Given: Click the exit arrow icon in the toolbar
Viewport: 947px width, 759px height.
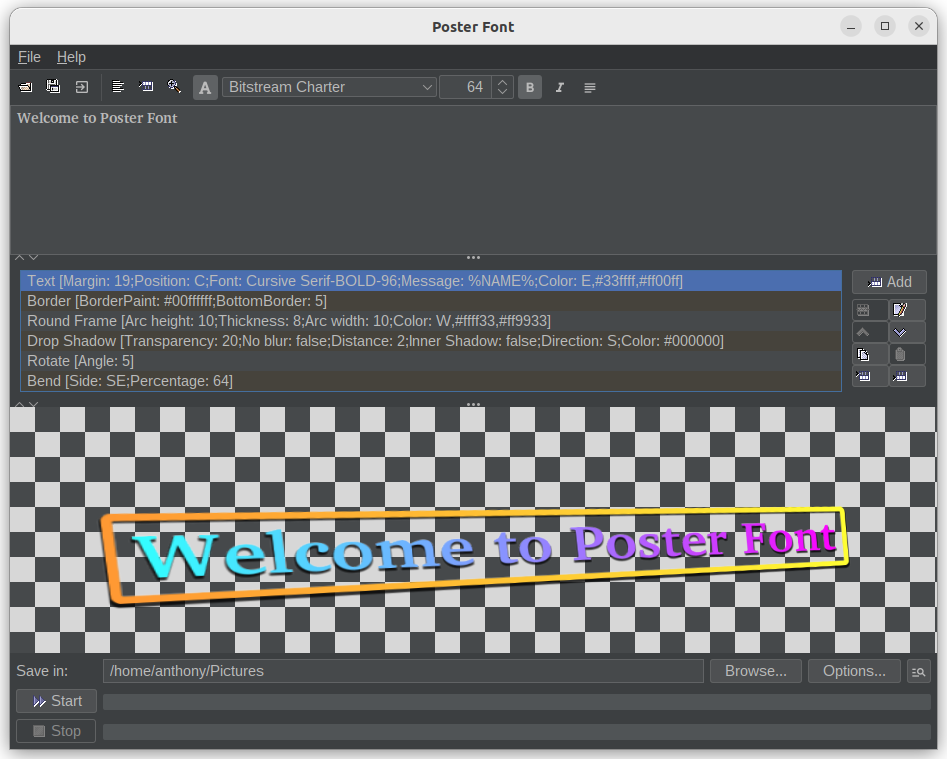Looking at the screenshot, I should click(x=82, y=87).
